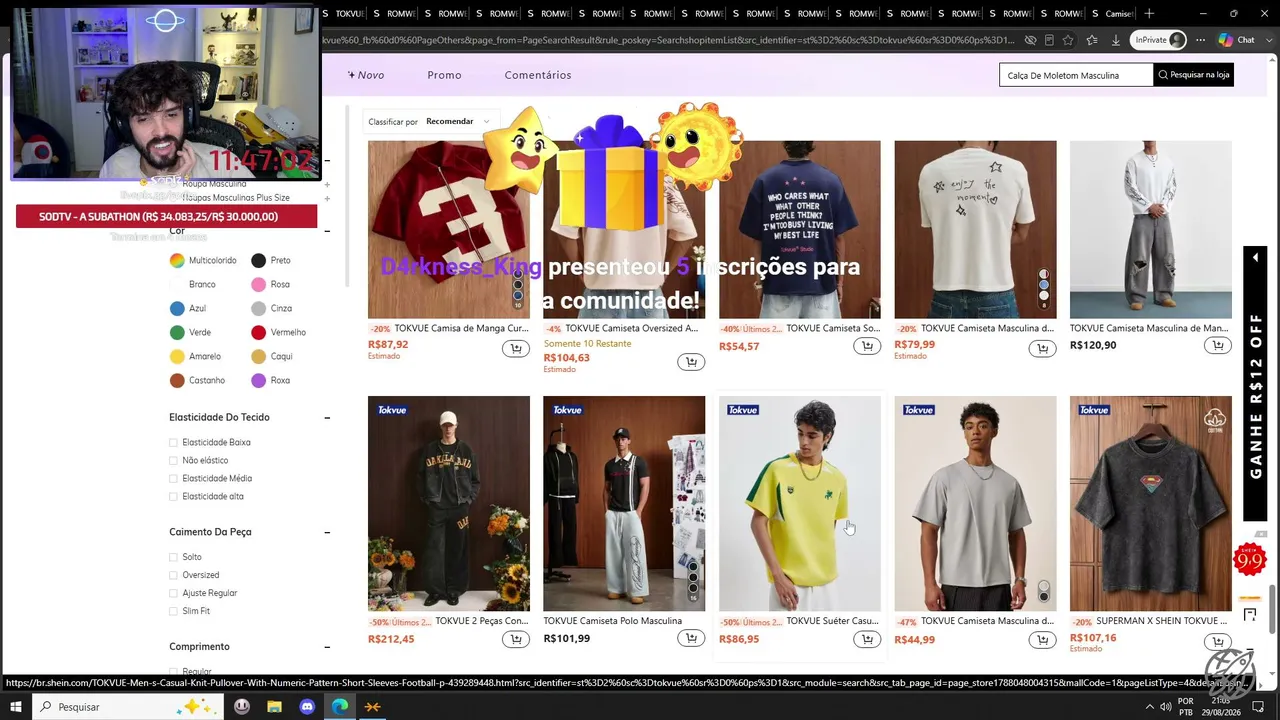
Task: Check Não elástico filter
Action: tap(173, 460)
